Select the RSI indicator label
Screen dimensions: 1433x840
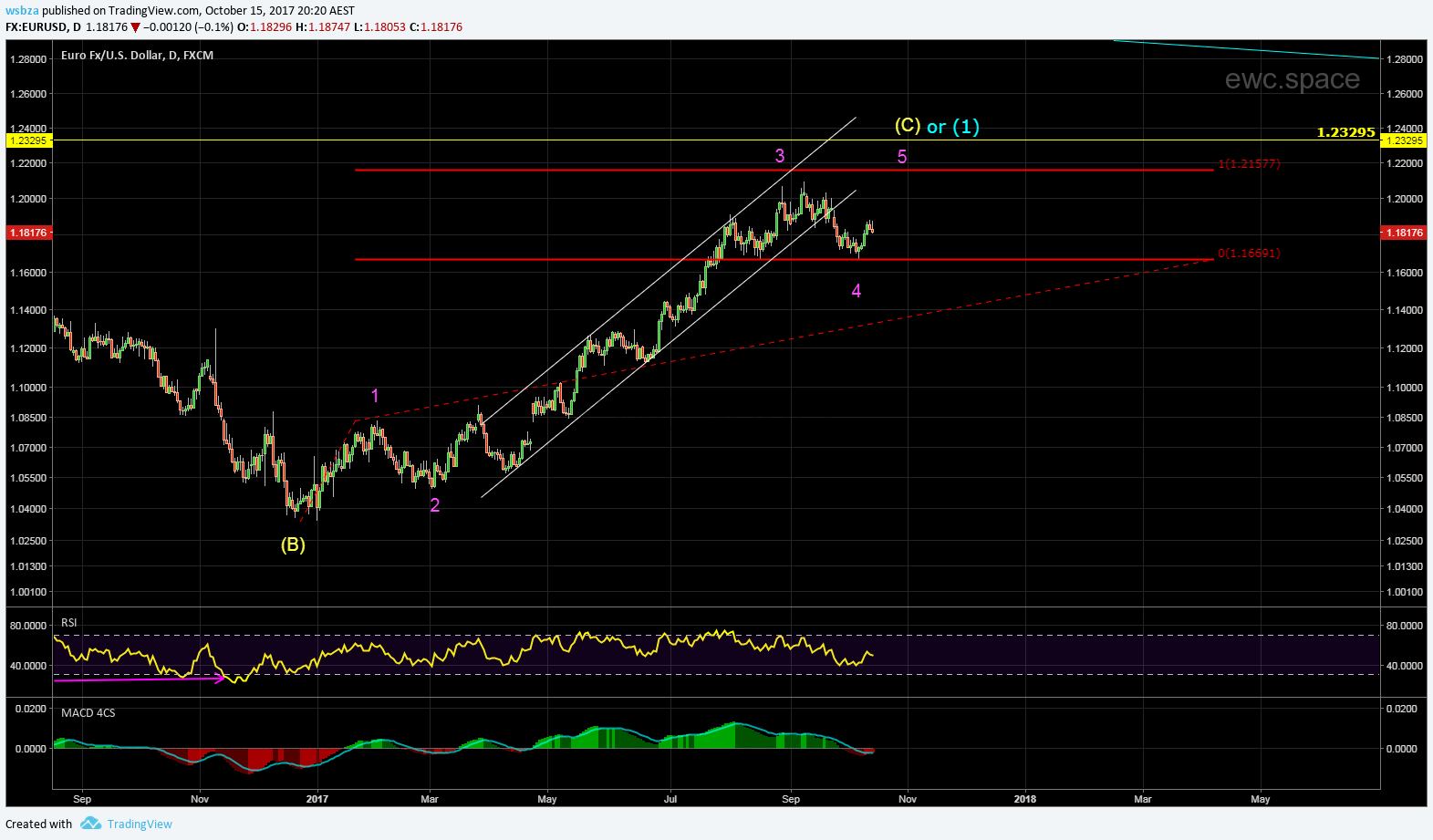pyautogui.click(x=69, y=623)
